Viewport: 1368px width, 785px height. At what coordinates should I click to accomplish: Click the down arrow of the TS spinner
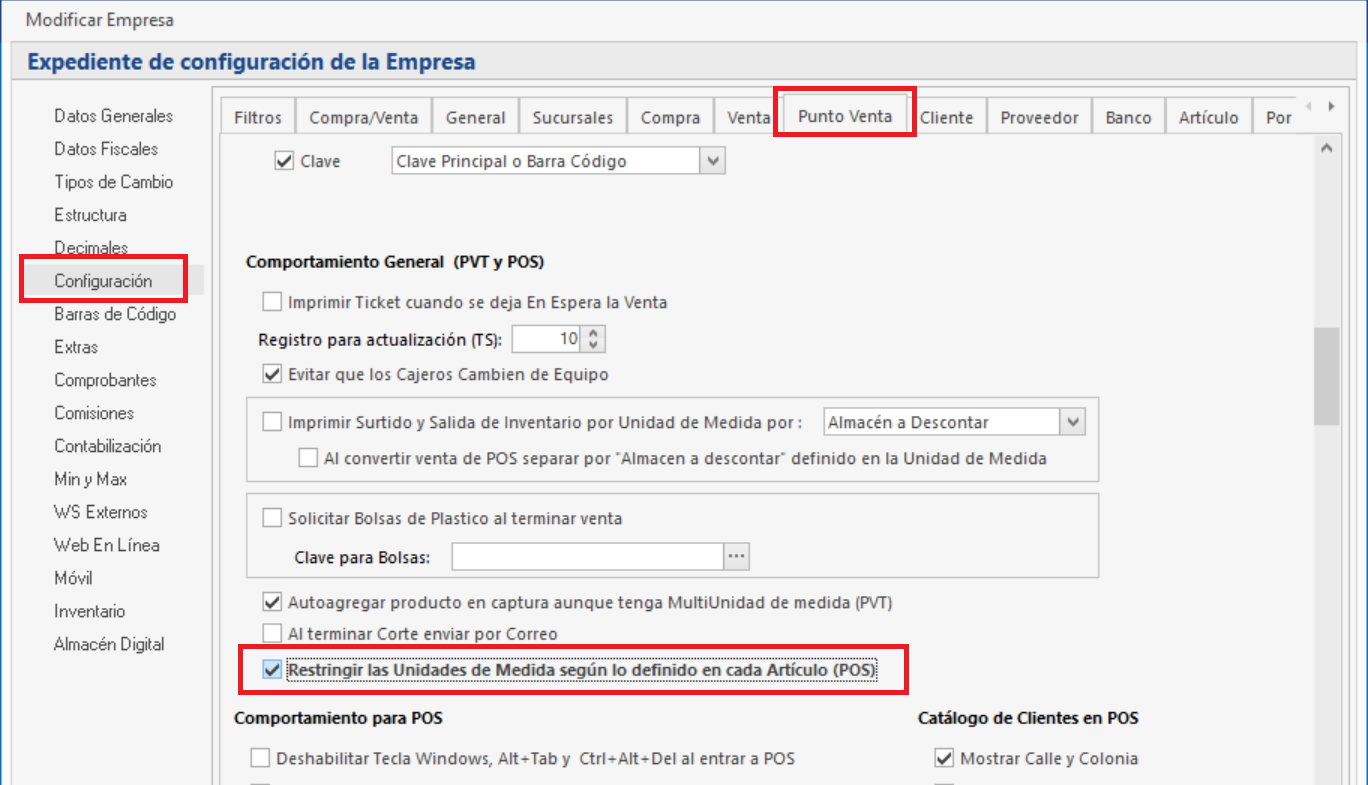pyautogui.click(x=594, y=343)
